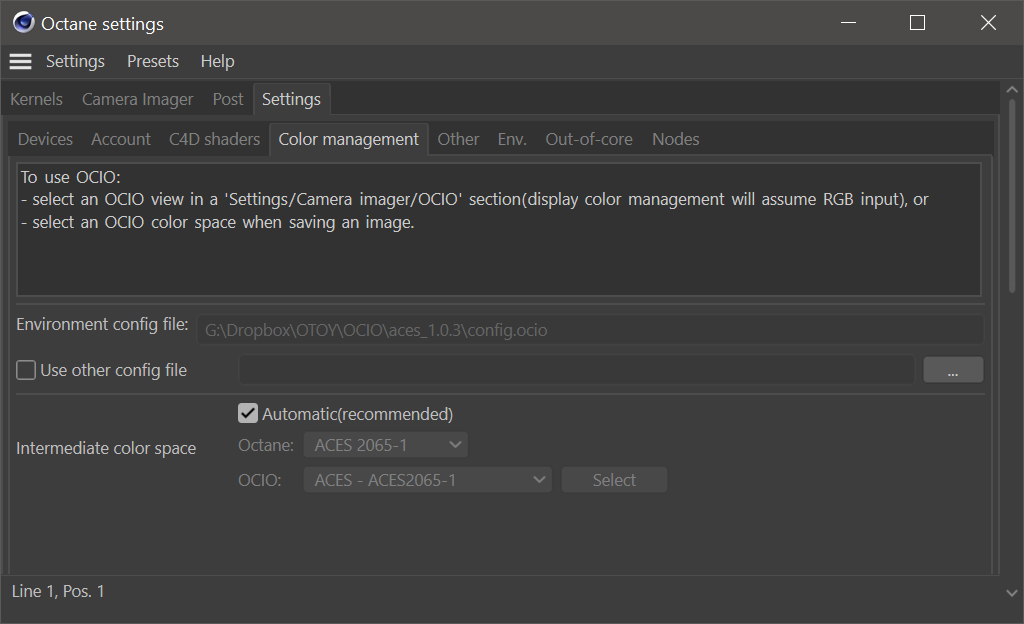The image size is (1024, 624).
Task: Click the other config file path field
Action: 576,371
